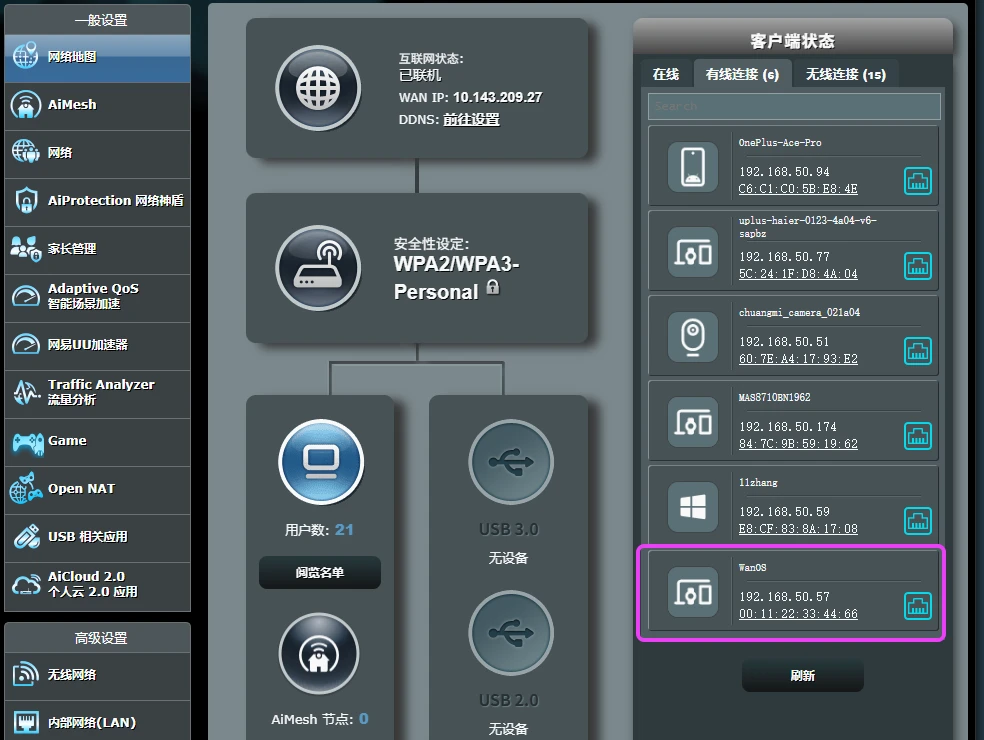This screenshot has width=984, height=740.
Task: Click the 网易UU加速器 gauge icon
Action: [x=26, y=344]
